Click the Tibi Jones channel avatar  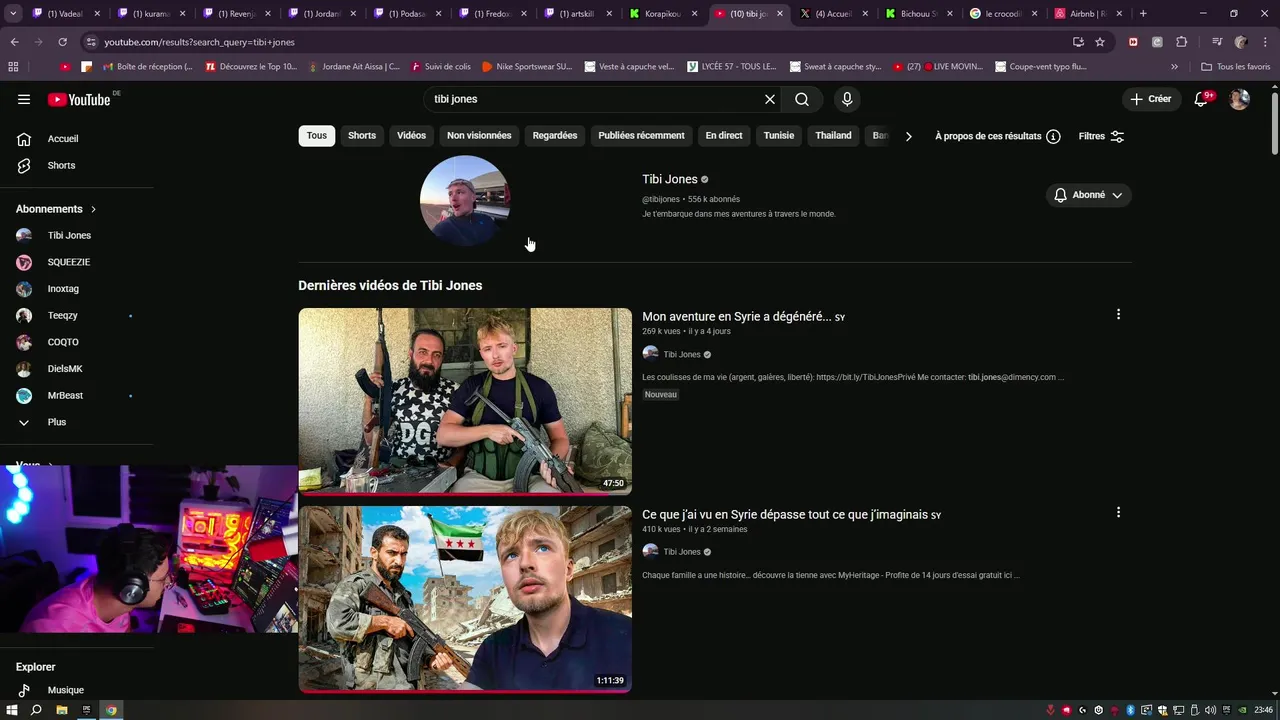(465, 201)
